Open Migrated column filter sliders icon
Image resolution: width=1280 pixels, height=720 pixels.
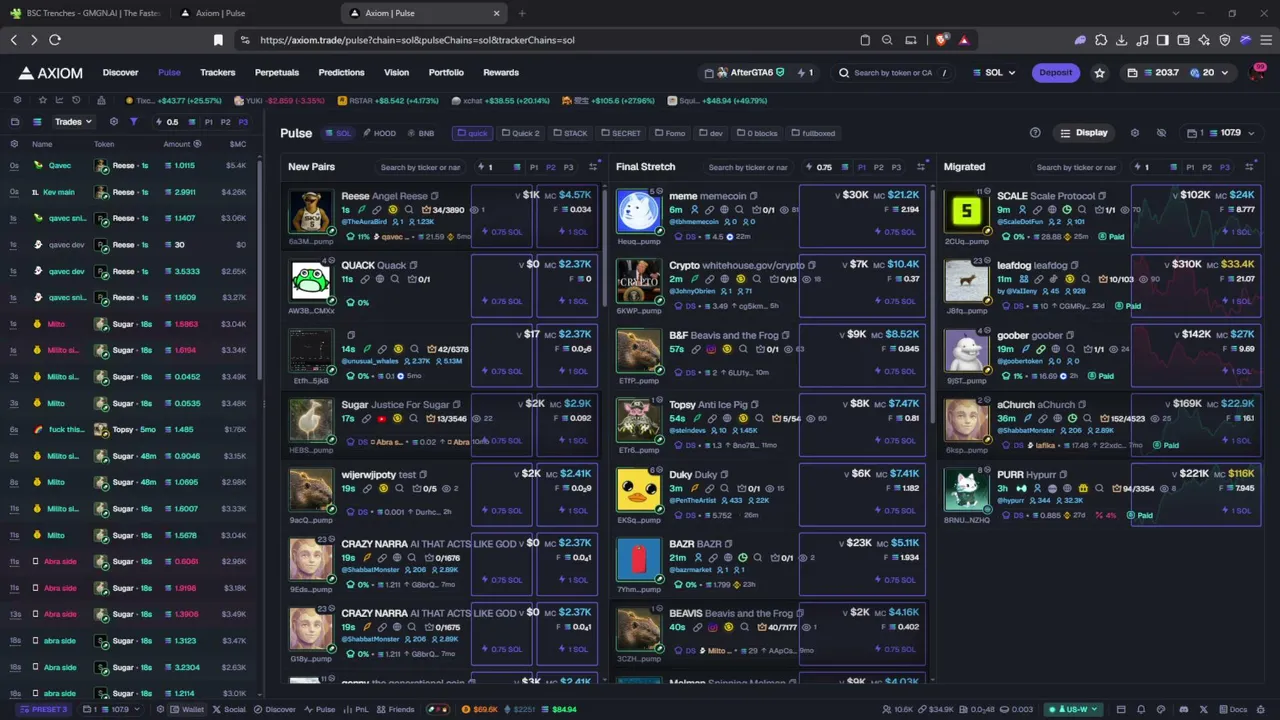(1249, 167)
